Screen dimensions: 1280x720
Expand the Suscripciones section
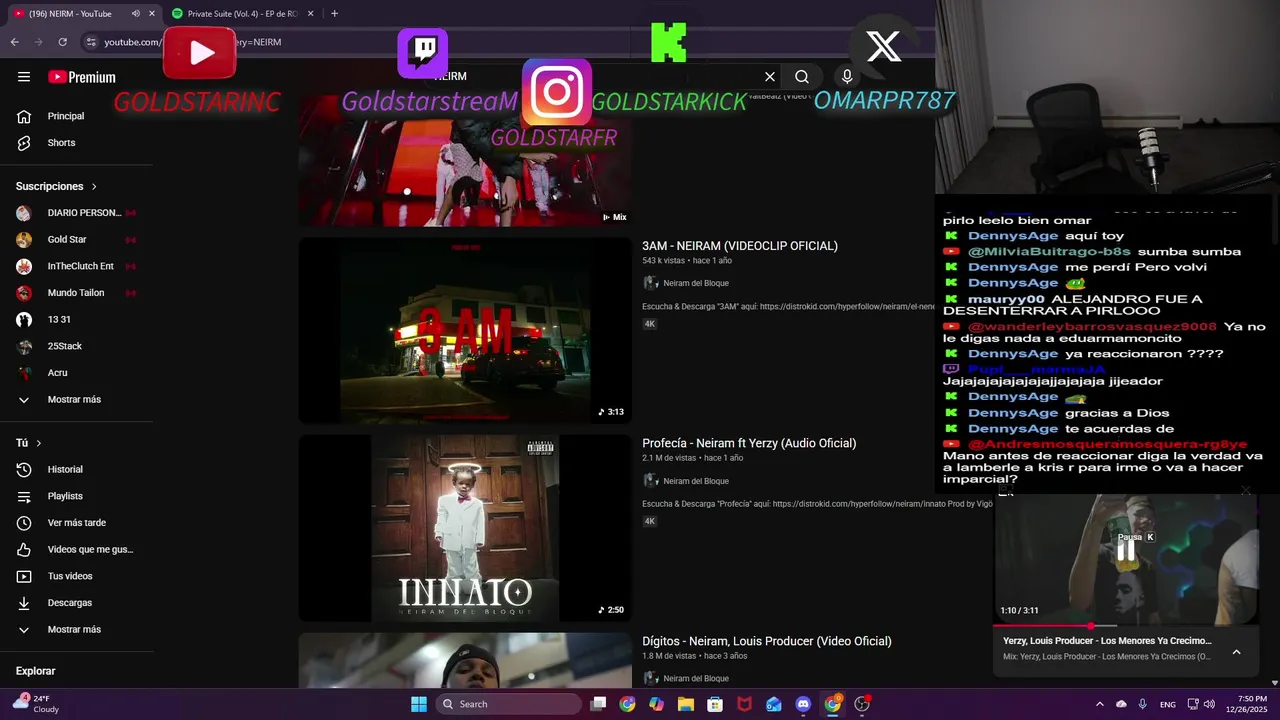click(x=57, y=186)
